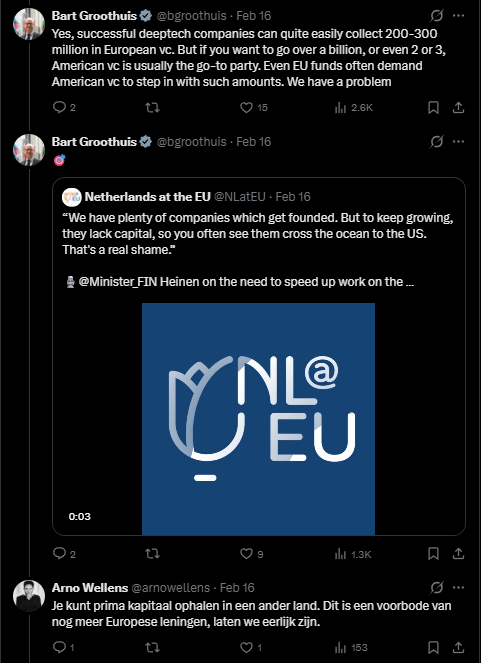481x663 pixels.
Task: Open more options on Arno Wellens reply
Action: (x=459, y=587)
